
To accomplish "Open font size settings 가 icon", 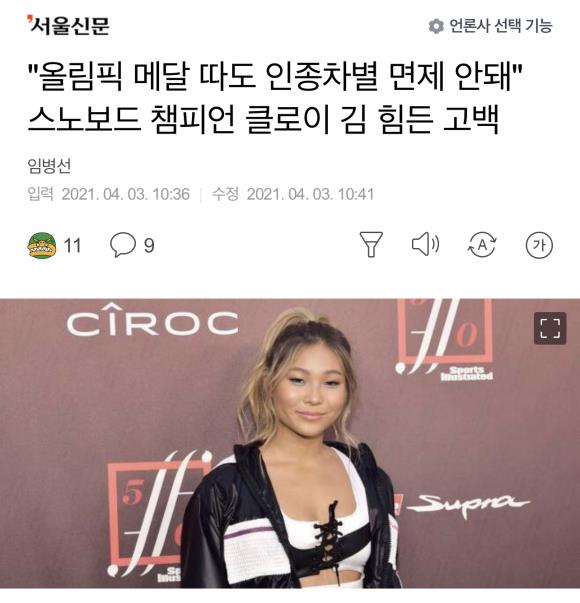I will coord(539,245).
